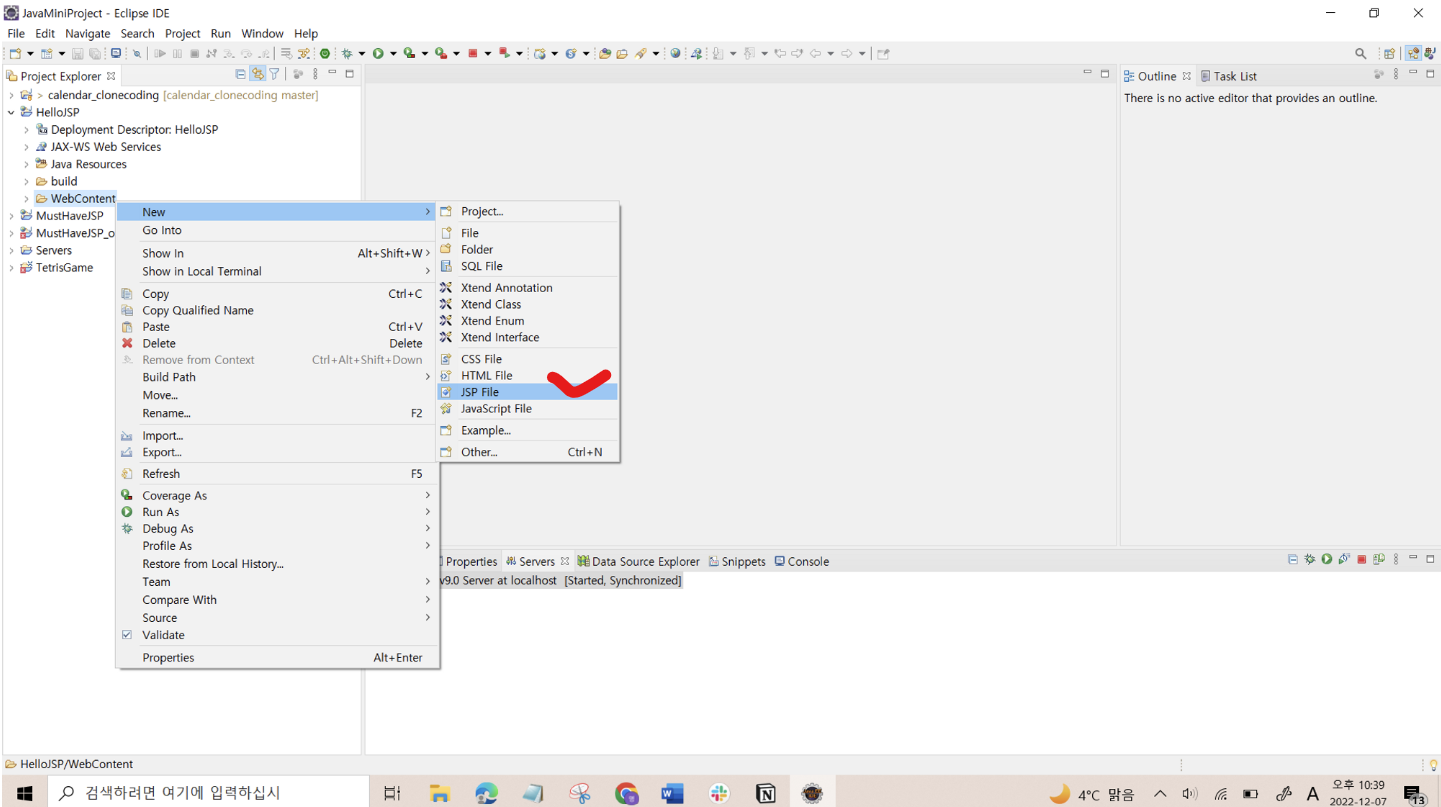Open the Window menu in menu bar
This screenshot has height=807, width=1441.
click(262, 33)
